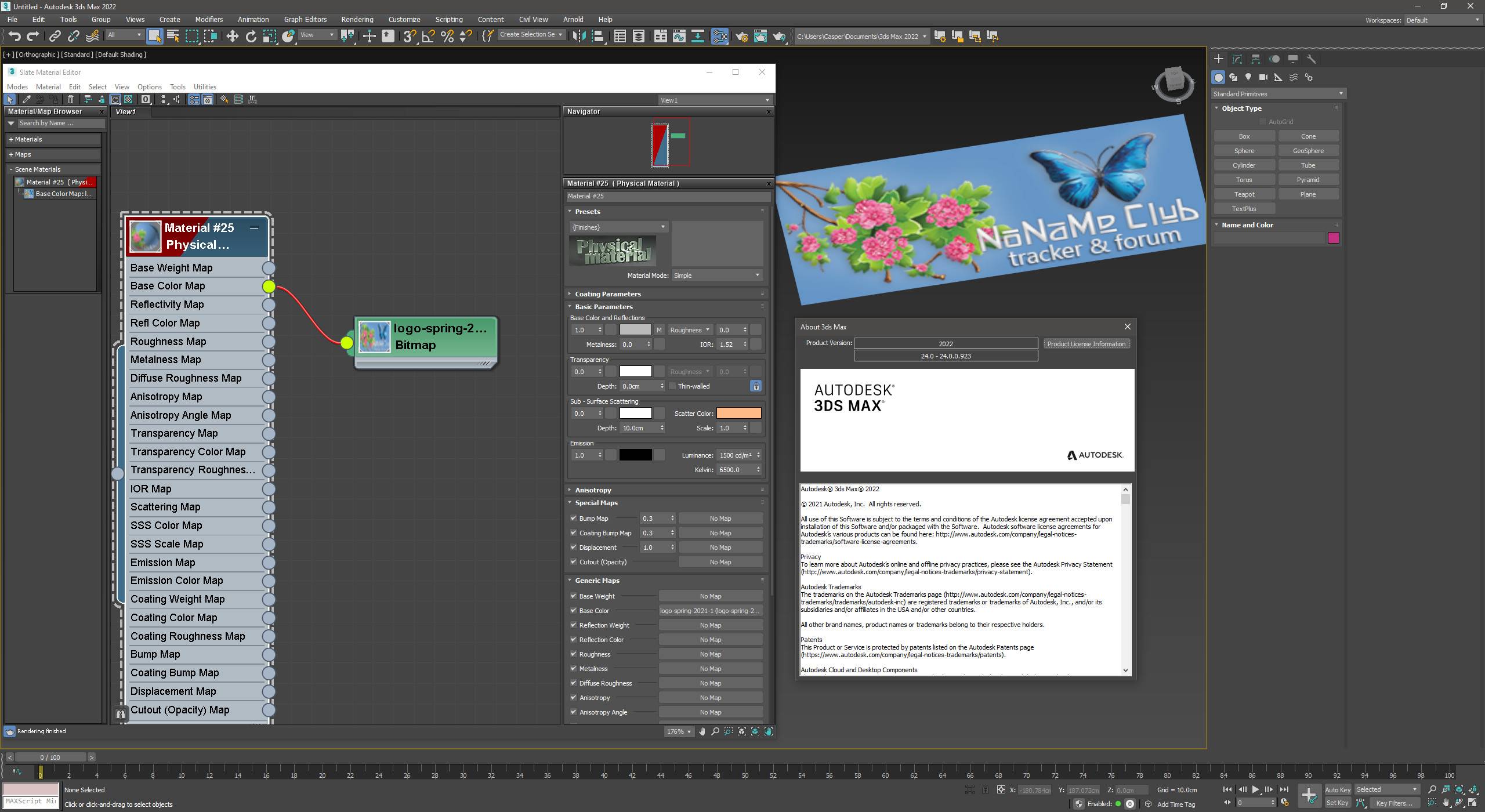This screenshot has height=812, width=1485.
Task: Open the Align tool
Action: click(597, 37)
